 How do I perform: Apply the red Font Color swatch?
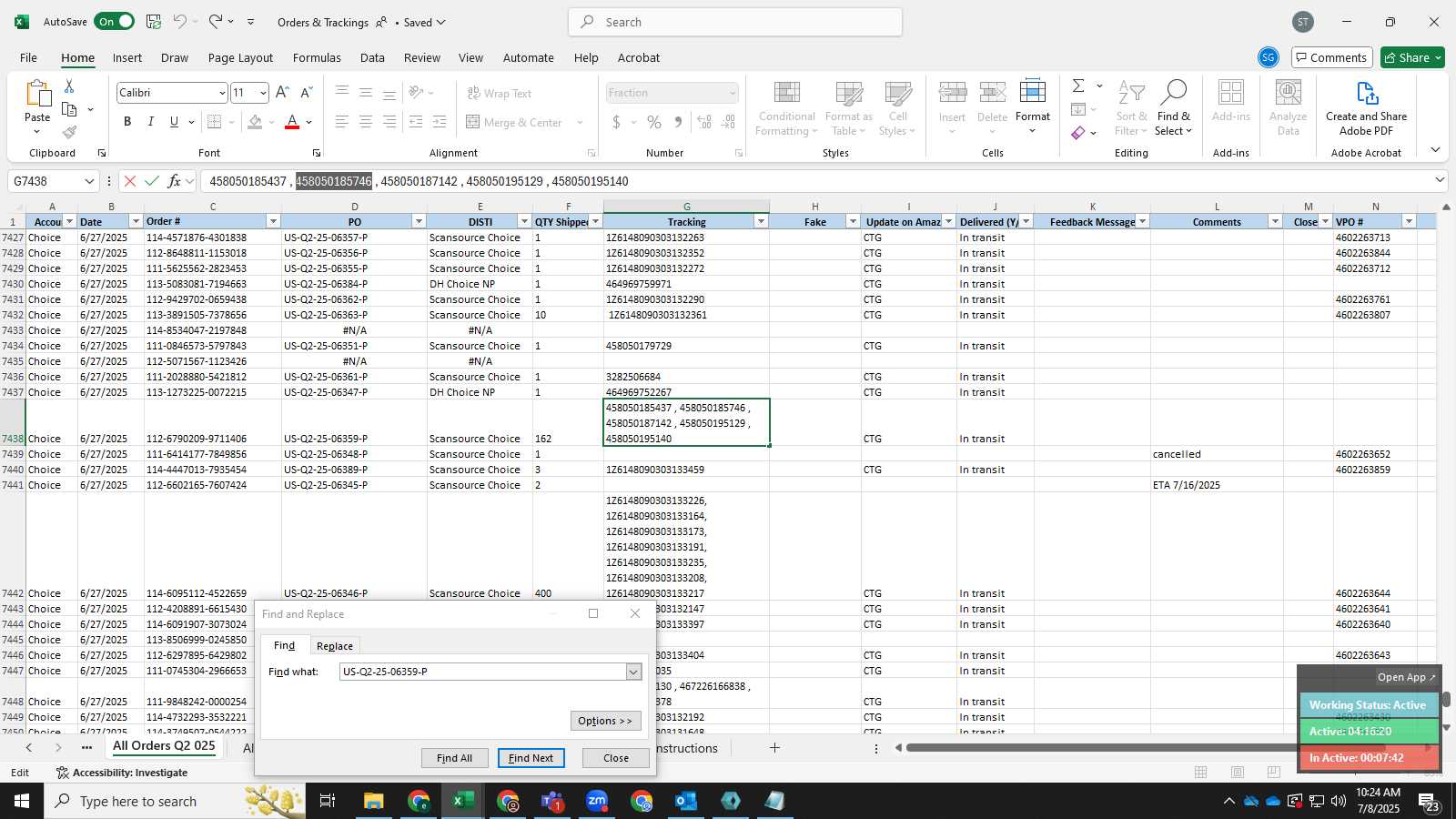click(292, 122)
